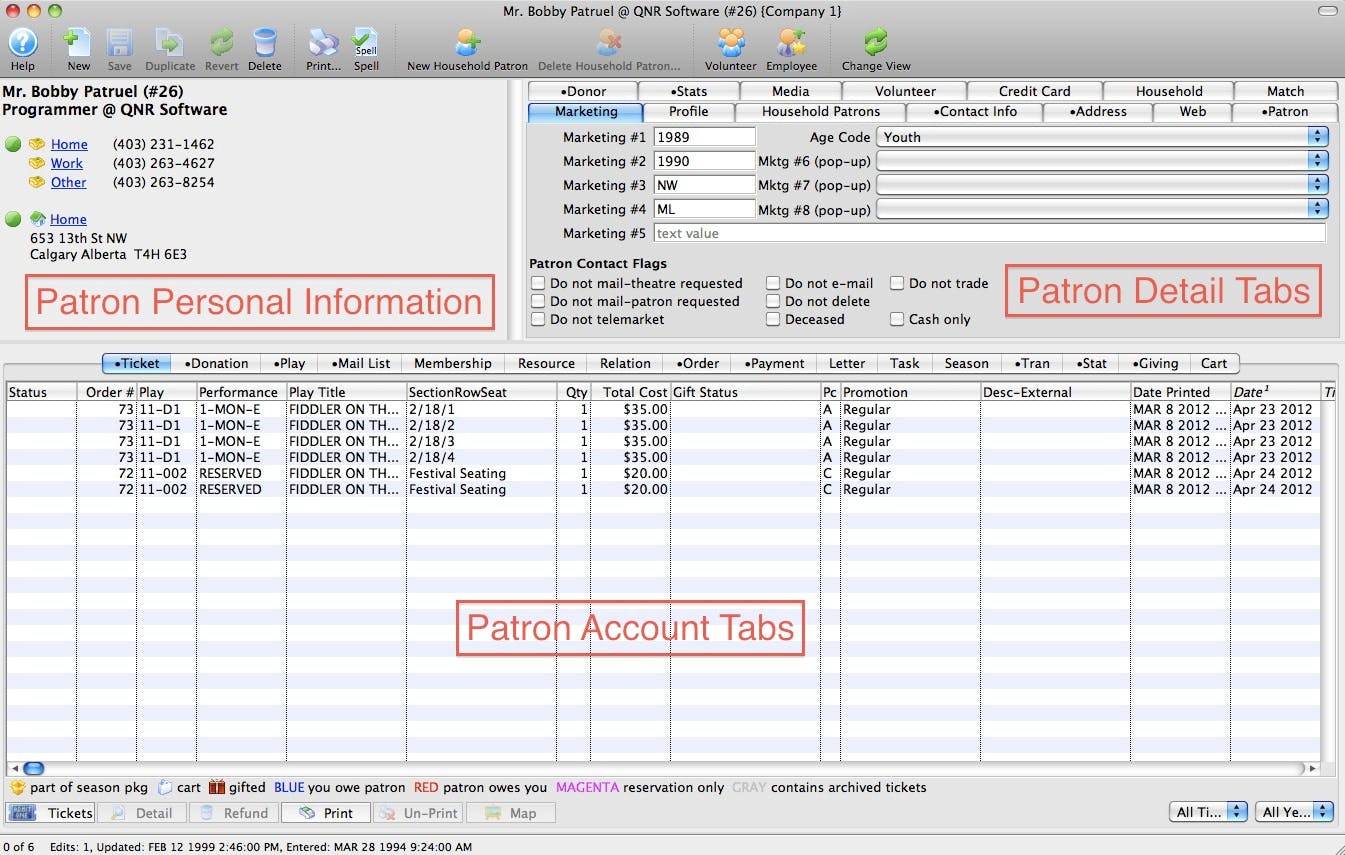This screenshot has width=1345, height=855.
Task: Click the Change View icon
Action: pos(876,43)
